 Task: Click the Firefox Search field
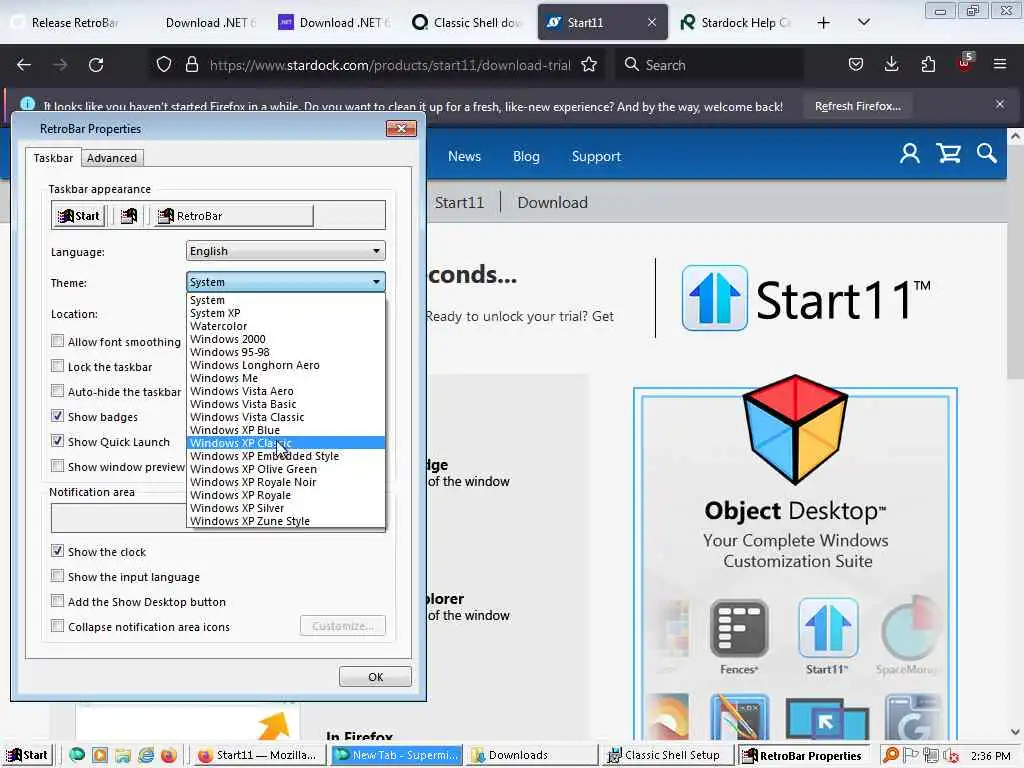pyautogui.click(x=710, y=65)
